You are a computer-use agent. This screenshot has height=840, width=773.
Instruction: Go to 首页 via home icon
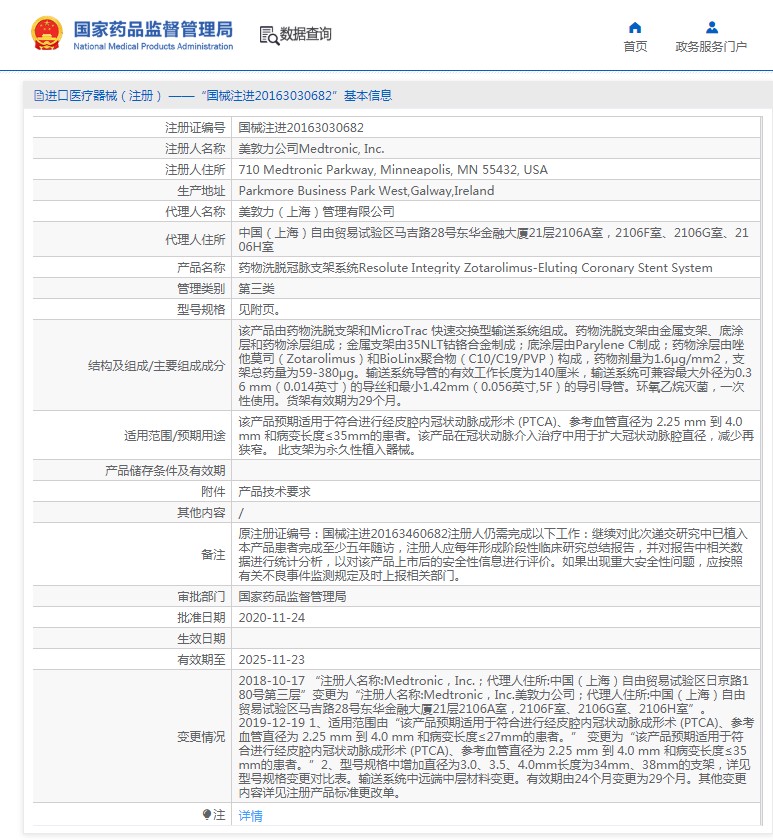(635, 27)
